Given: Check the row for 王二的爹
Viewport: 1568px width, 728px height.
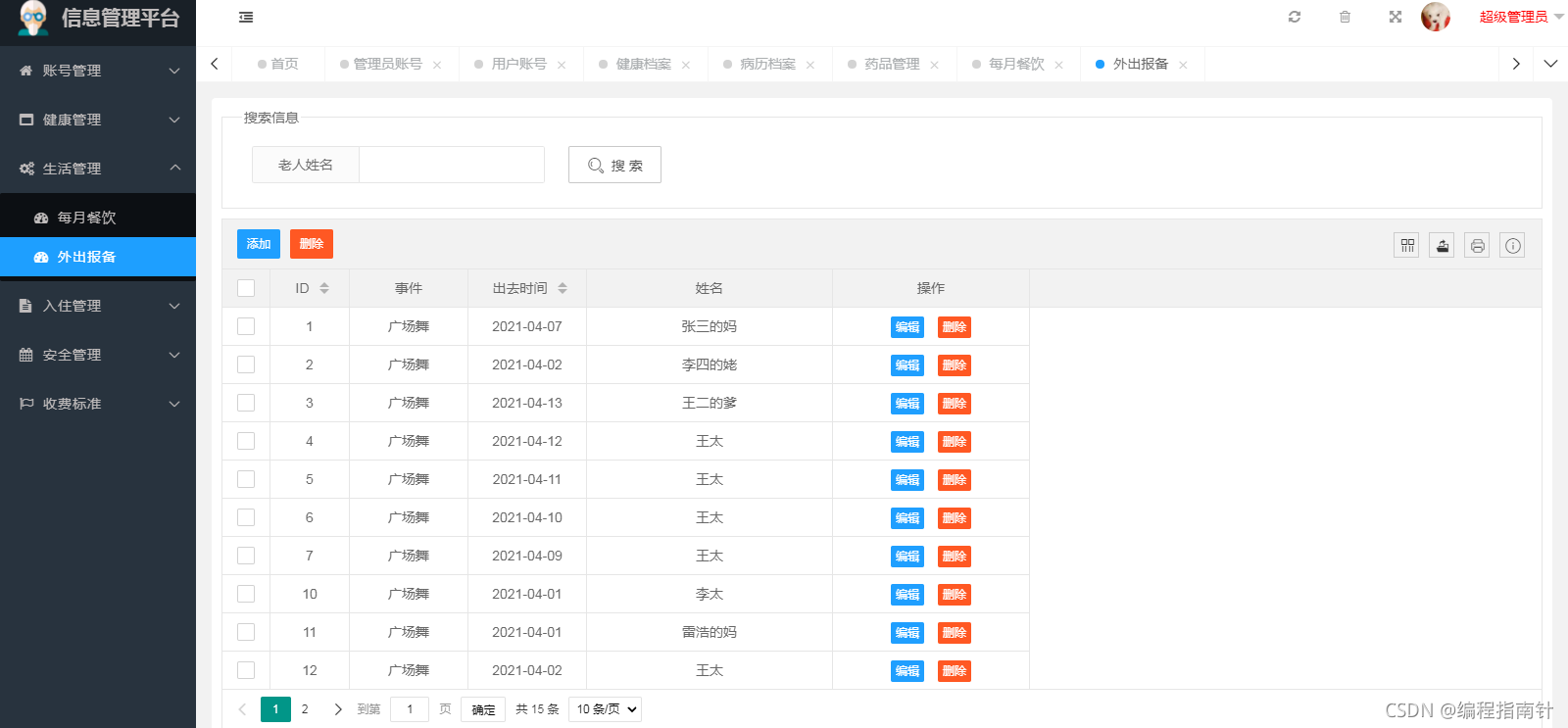Looking at the screenshot, I should click(x=246, y=403).
